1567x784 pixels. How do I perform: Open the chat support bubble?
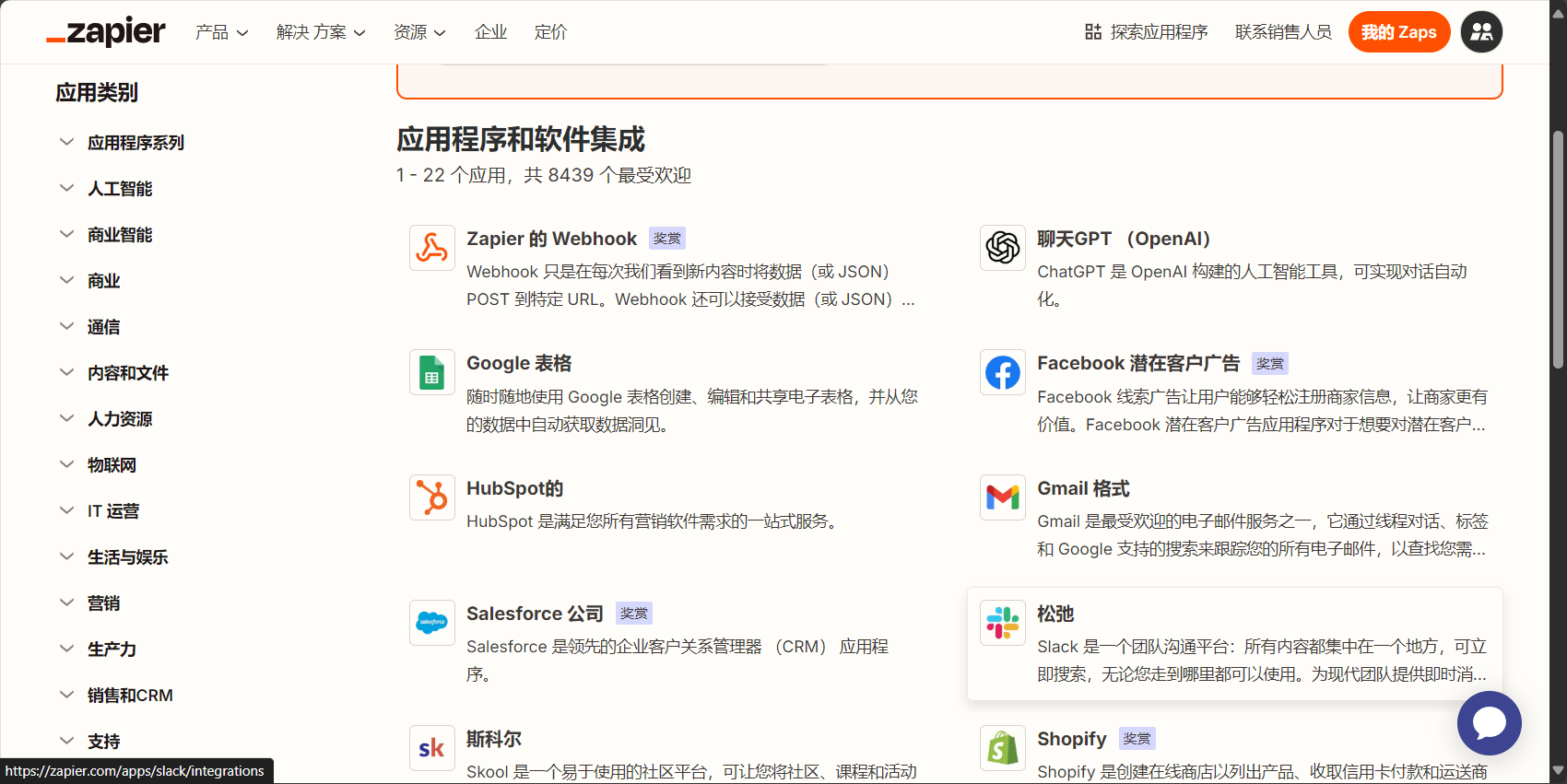click(1490, 723)
